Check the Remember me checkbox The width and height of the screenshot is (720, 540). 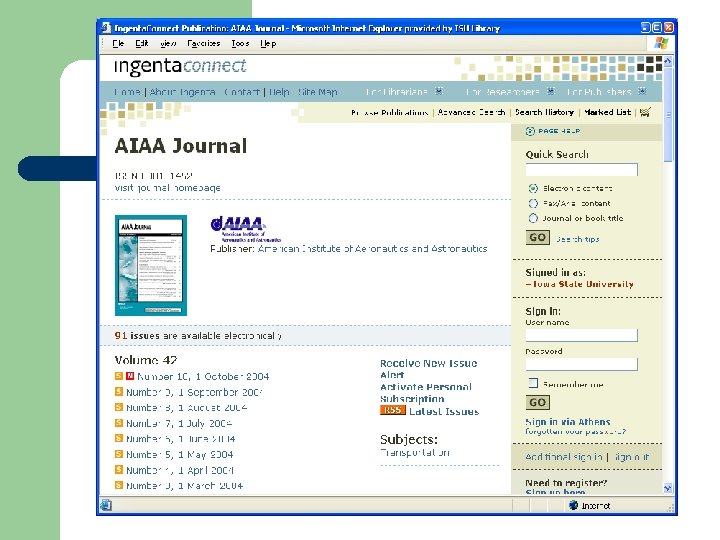click(533, 383)
